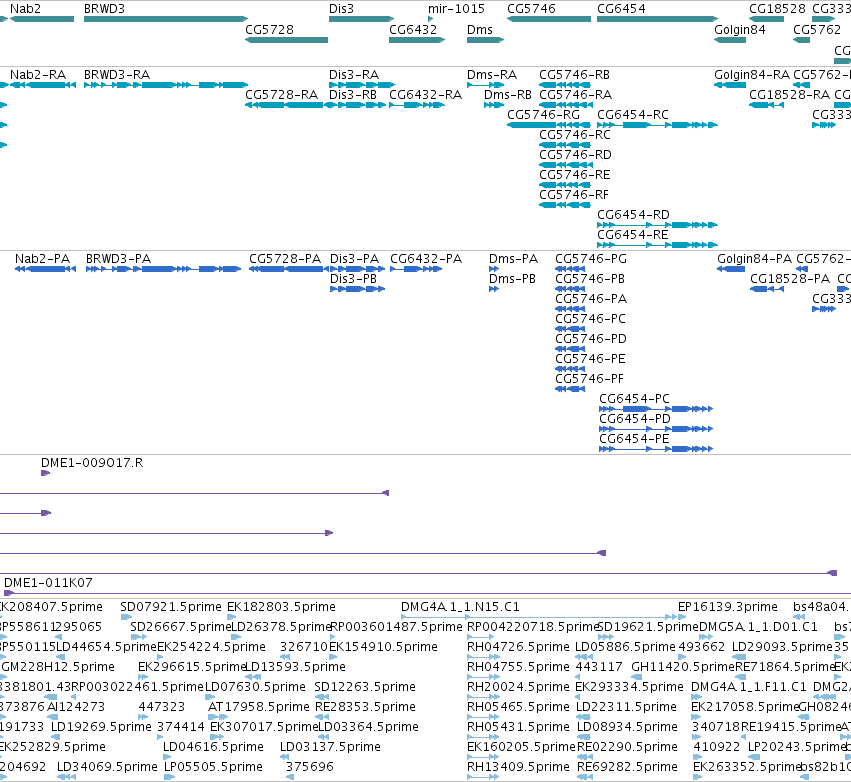This screenshot has height=782, width=851.
Task: Open the CG6432-RA transcript label
Action: coord(426,94)
